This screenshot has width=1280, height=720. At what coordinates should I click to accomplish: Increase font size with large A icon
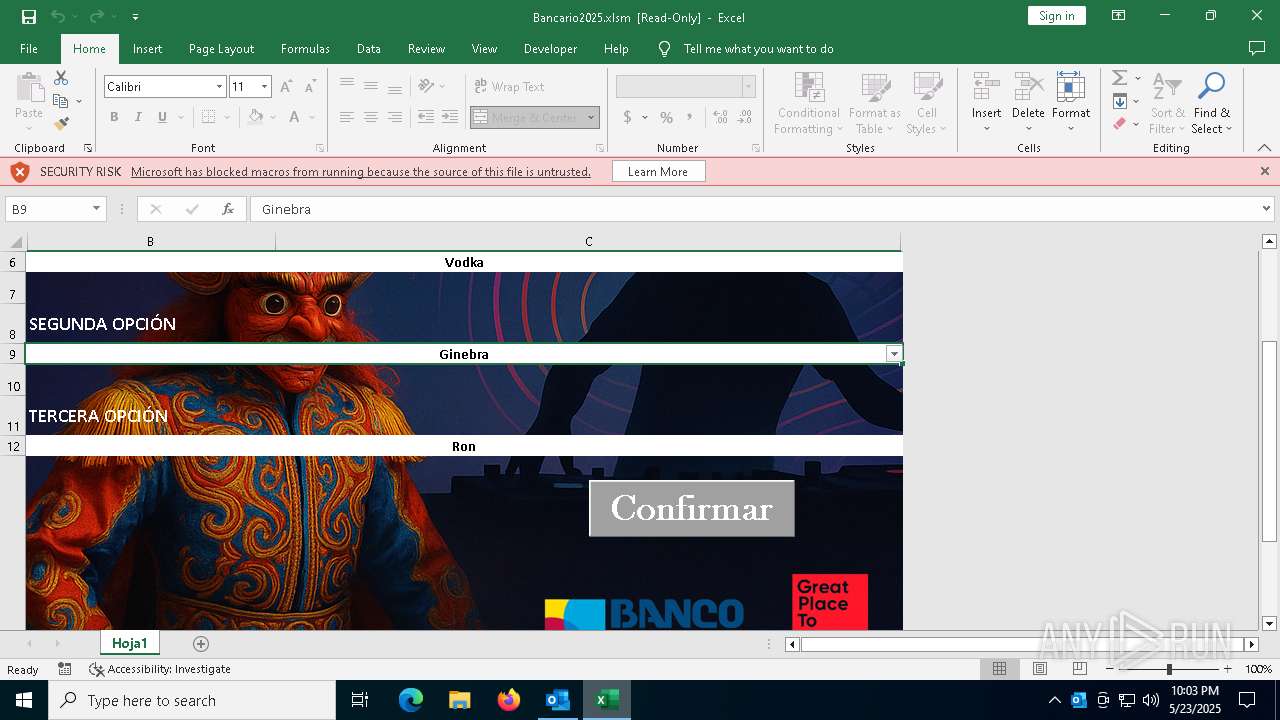(x=286, y=87)
